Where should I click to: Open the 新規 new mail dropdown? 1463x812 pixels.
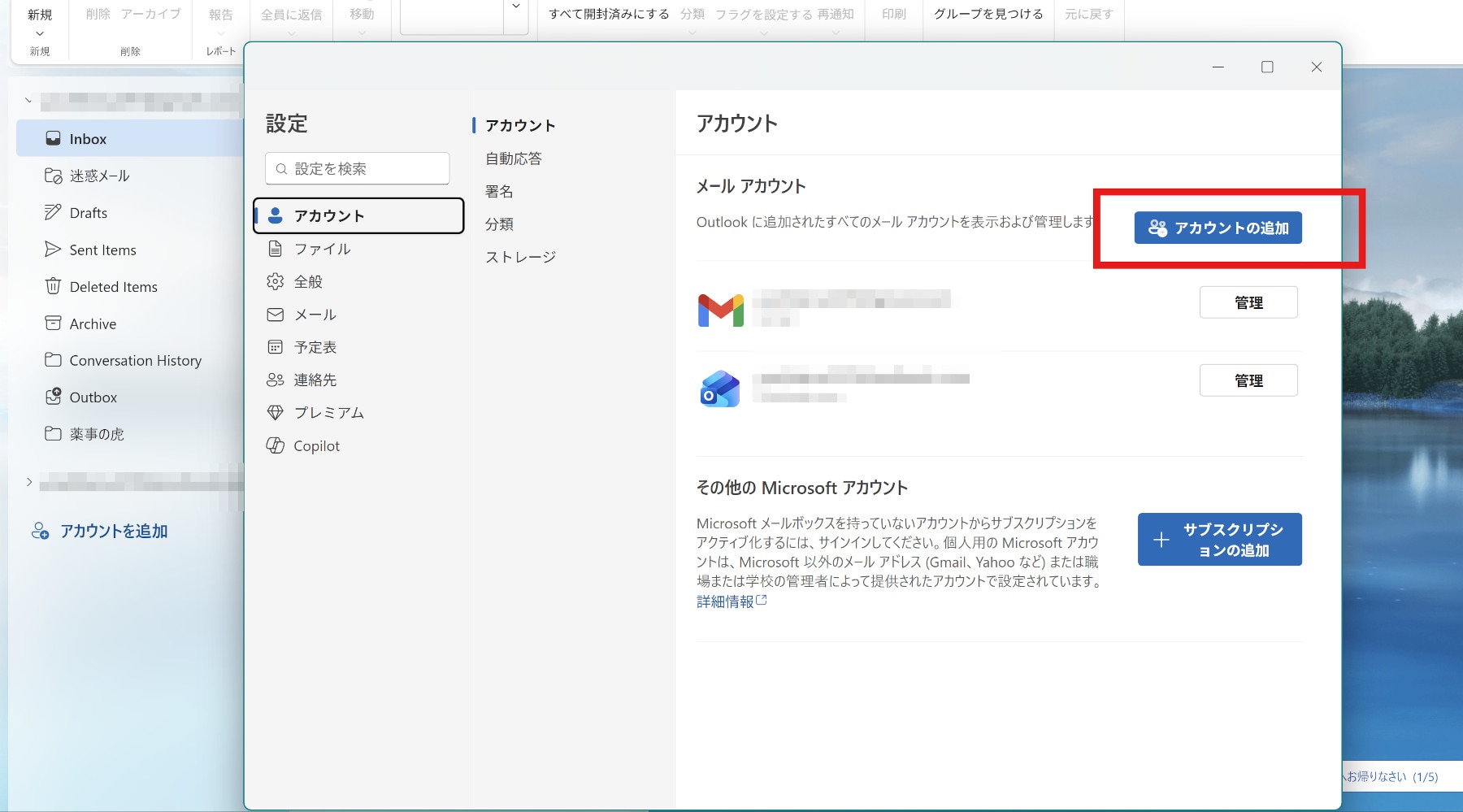tap(40, 33)
